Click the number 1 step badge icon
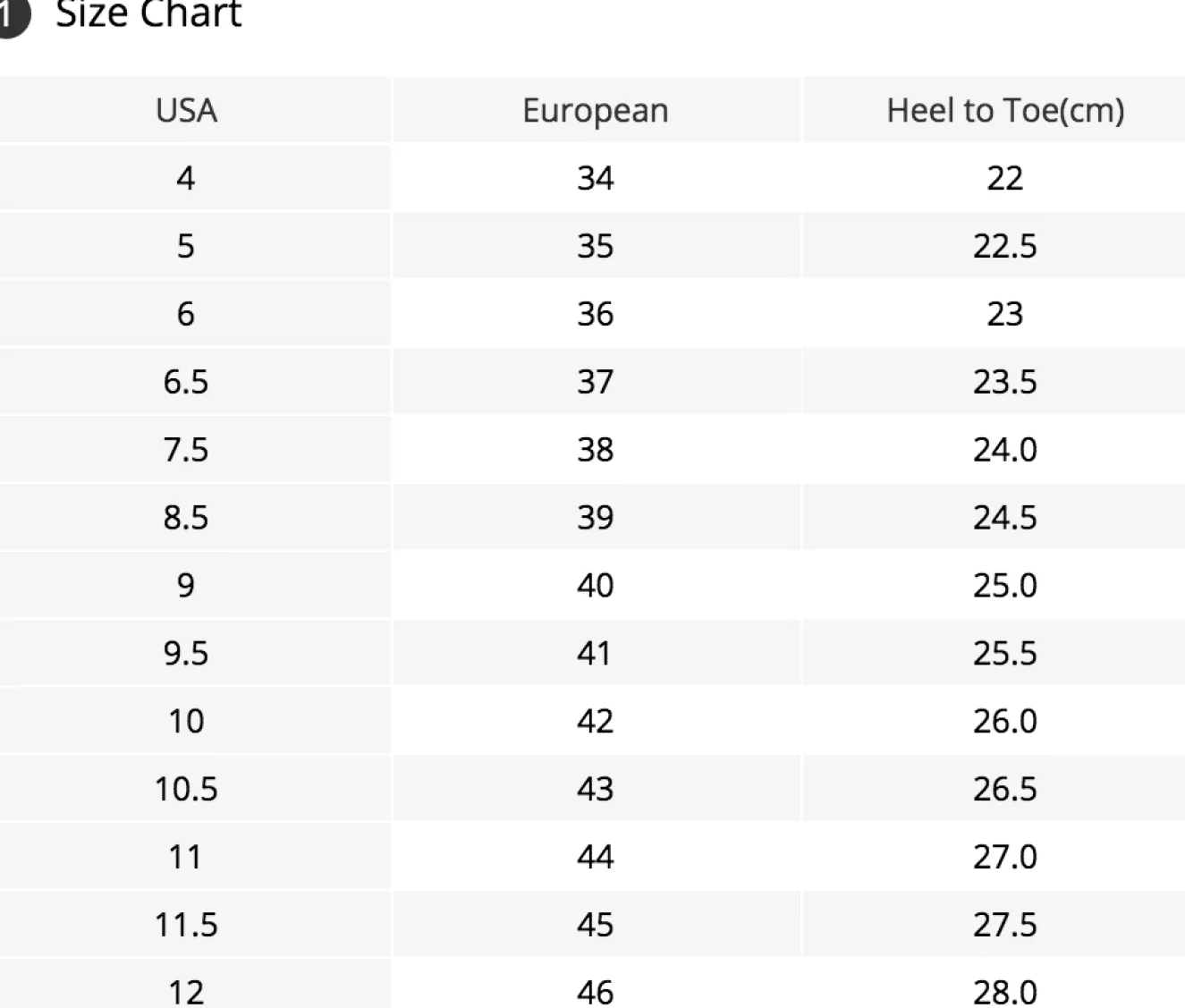Viewport: 1185px width, 1008px height. point(13,18)
